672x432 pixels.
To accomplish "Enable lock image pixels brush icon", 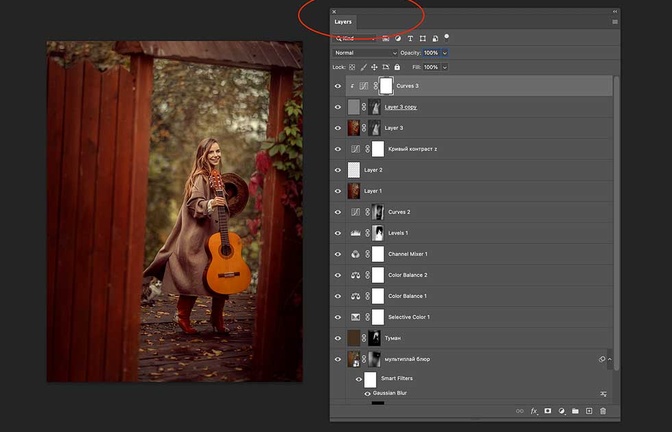I will [x=363, y=67].
